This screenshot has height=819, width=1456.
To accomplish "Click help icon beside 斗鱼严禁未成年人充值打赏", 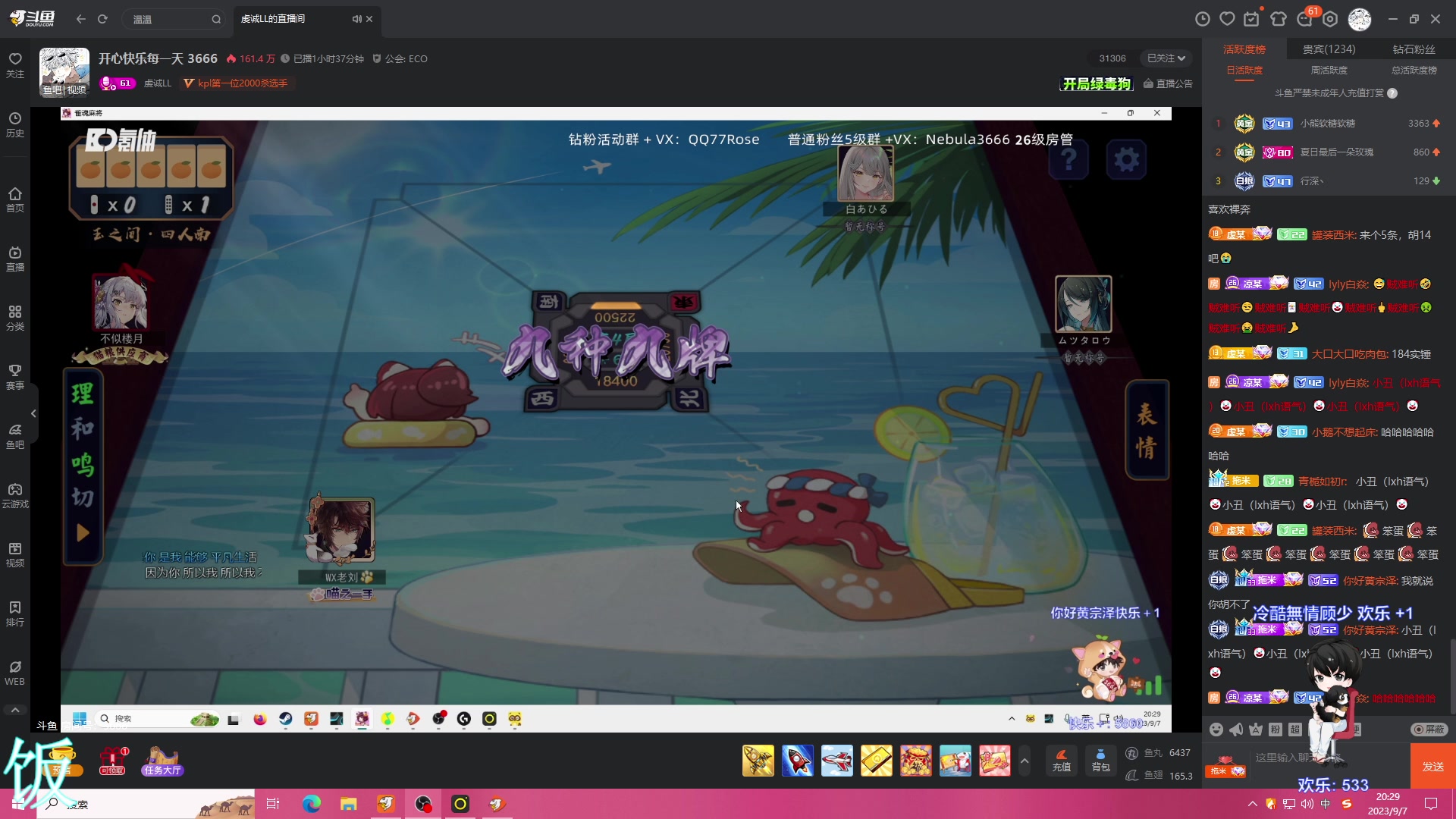I will click(x=1392, y=93).
